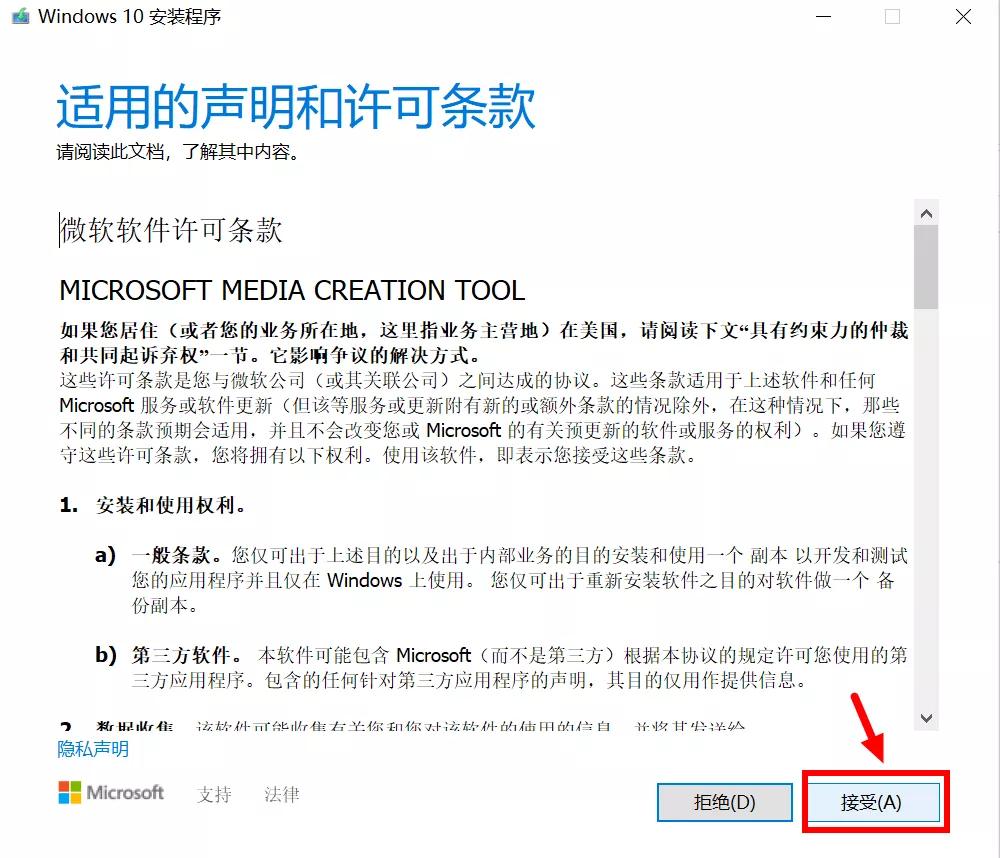
Task: Click the Accept 接受(A) button
Action: pos(873,802)
